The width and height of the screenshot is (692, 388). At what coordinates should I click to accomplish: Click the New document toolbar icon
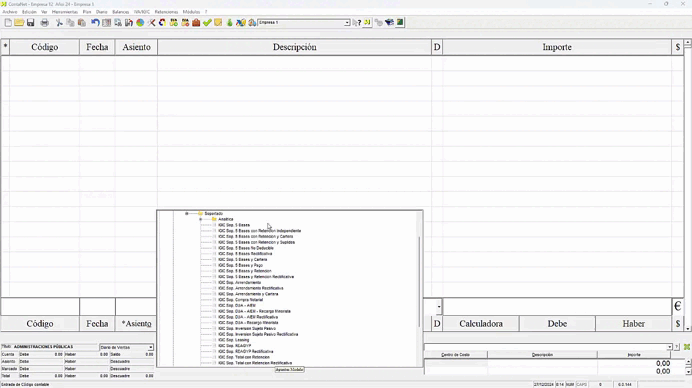coord(8,23)
